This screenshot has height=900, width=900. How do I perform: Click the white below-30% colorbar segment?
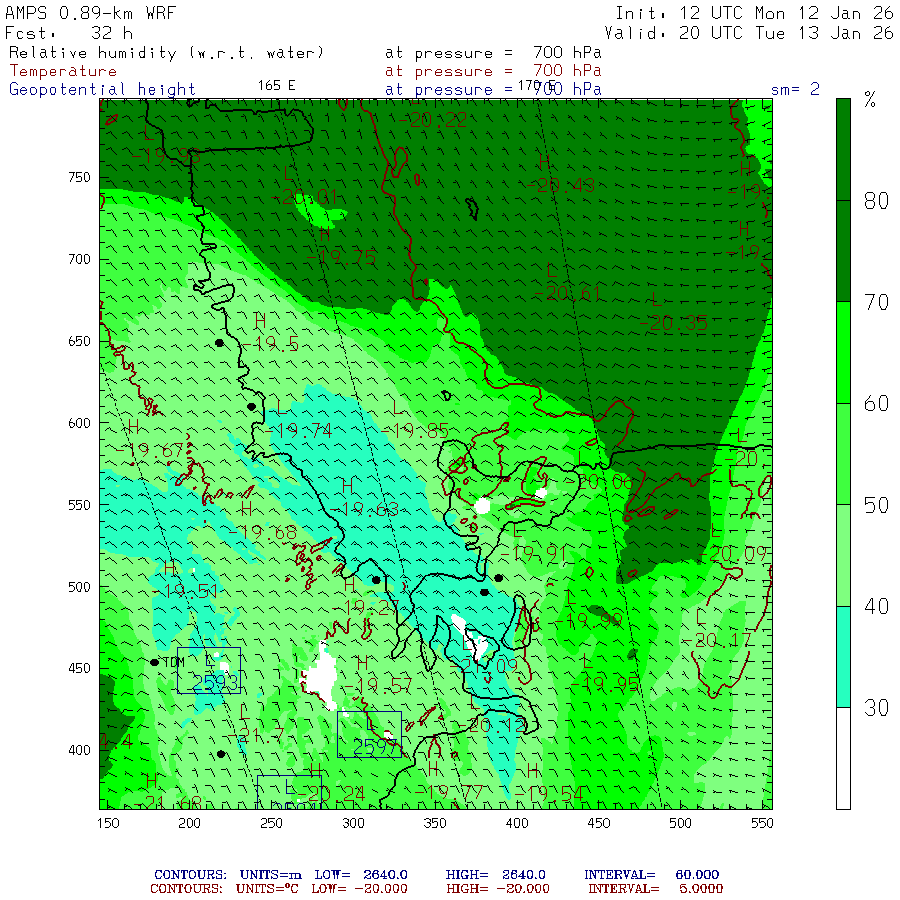click(x=844, y=757)
